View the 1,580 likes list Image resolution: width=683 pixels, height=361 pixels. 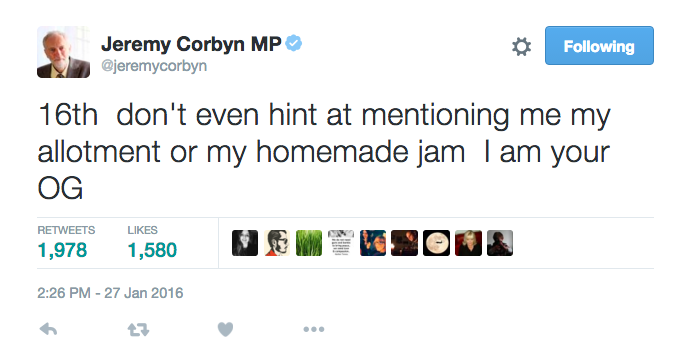click(x=152, y=243)
